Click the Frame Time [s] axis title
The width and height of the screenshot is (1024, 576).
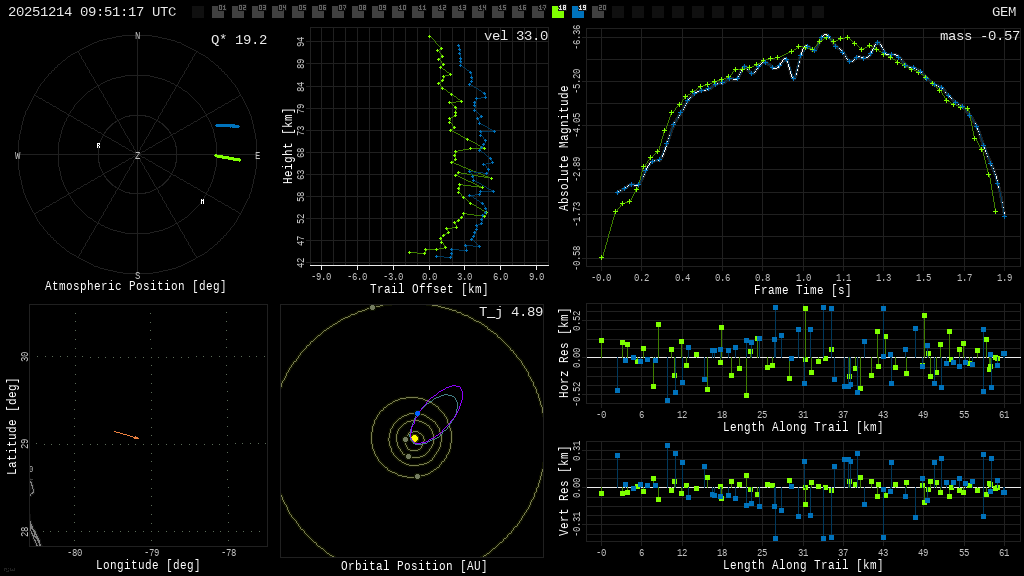802,290
